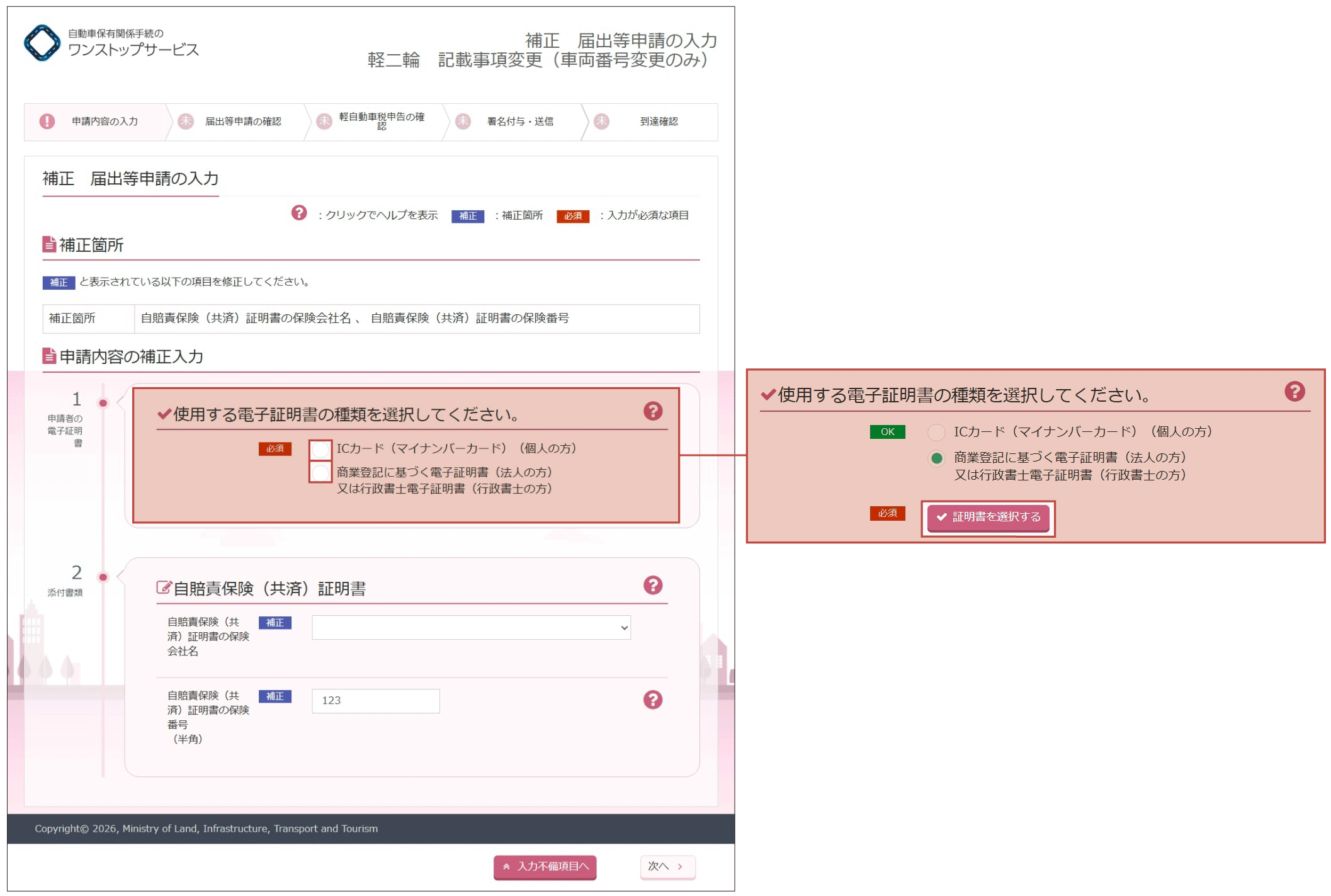Click the 未 icon beside 届出等申請の確認
Screen dimensions: 1331x896
point(186,122)
